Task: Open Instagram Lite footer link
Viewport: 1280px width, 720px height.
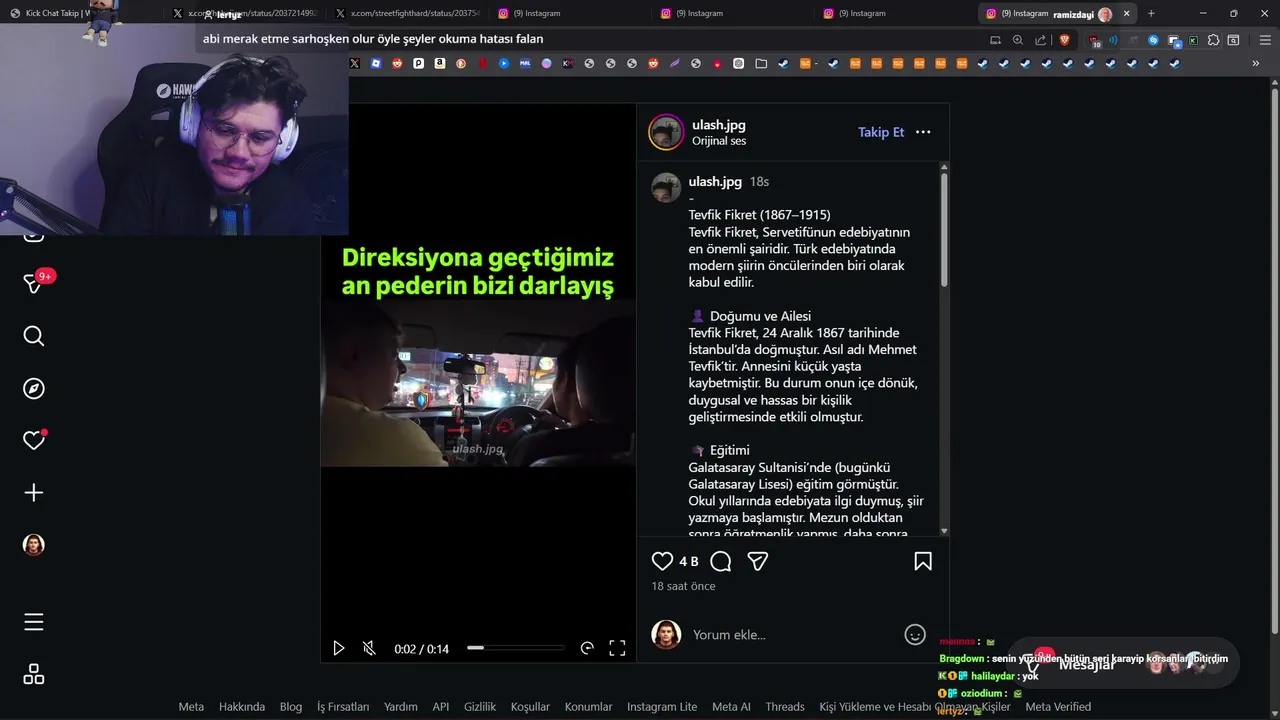Action: pos(662,707)
